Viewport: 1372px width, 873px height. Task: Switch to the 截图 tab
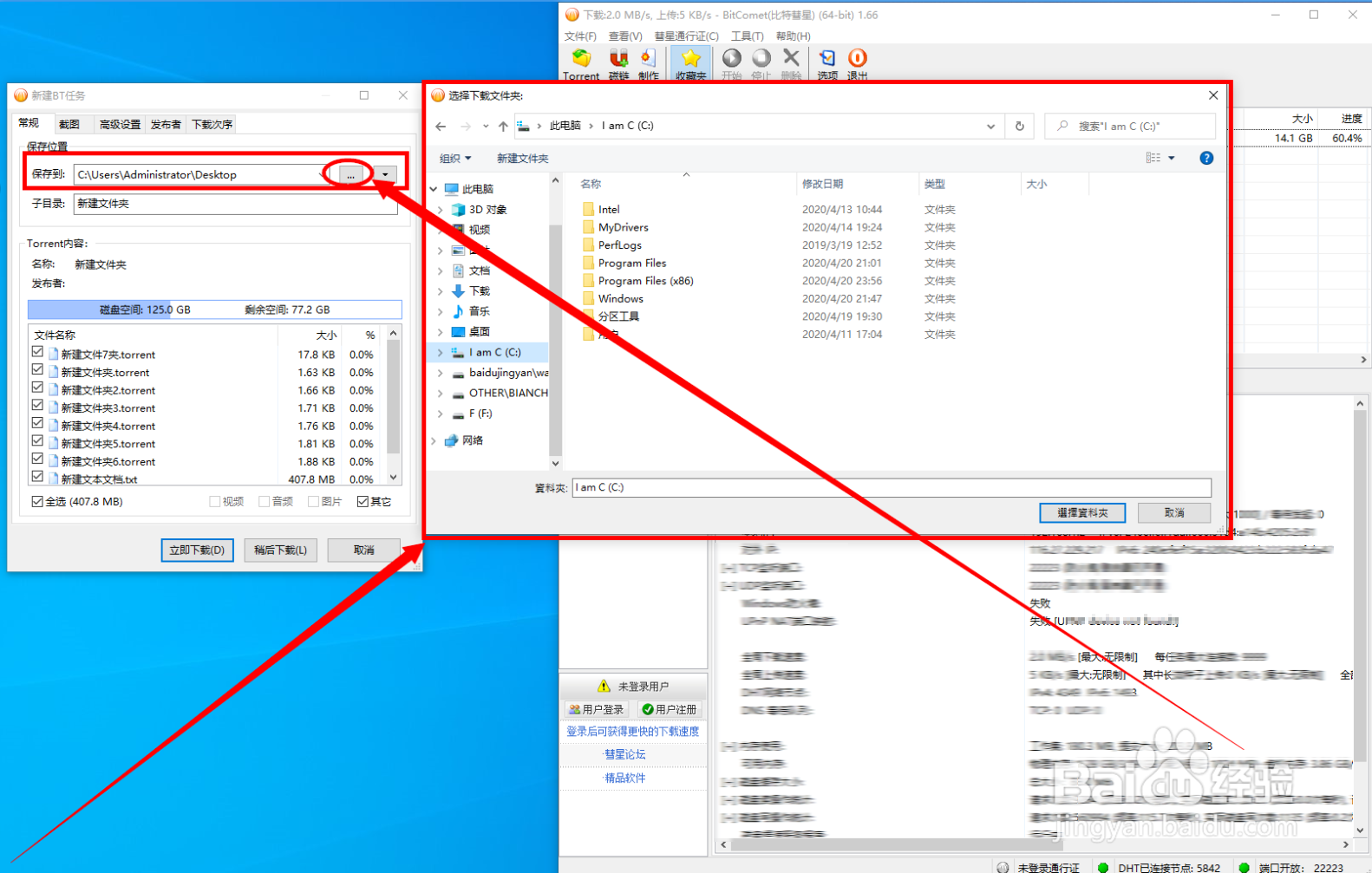[69, 124]
